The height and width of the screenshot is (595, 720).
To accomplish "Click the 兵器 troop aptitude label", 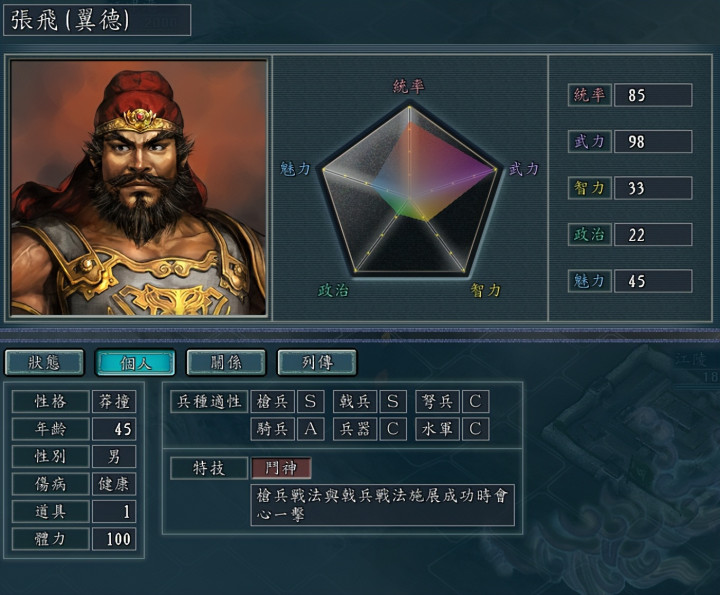I will click(x=355, y=429).
